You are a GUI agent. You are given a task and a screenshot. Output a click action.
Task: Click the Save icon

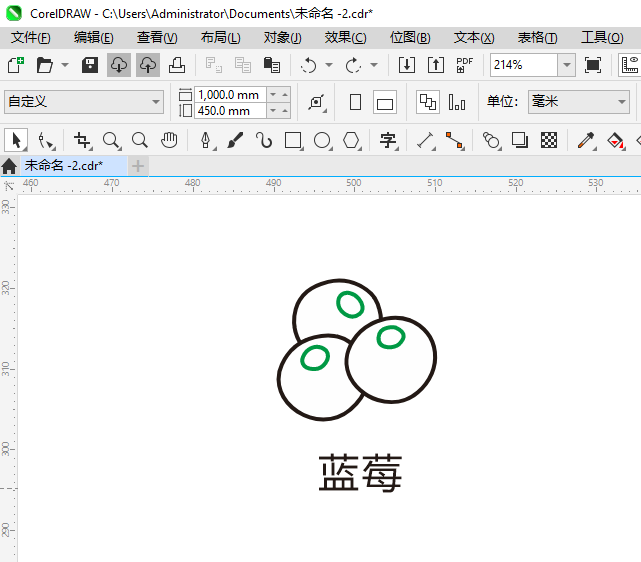pyautogui.click(x=90, y=65)
